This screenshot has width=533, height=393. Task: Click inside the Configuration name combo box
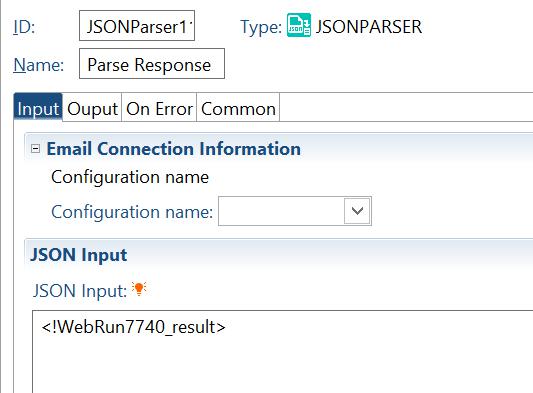(281, 211)
